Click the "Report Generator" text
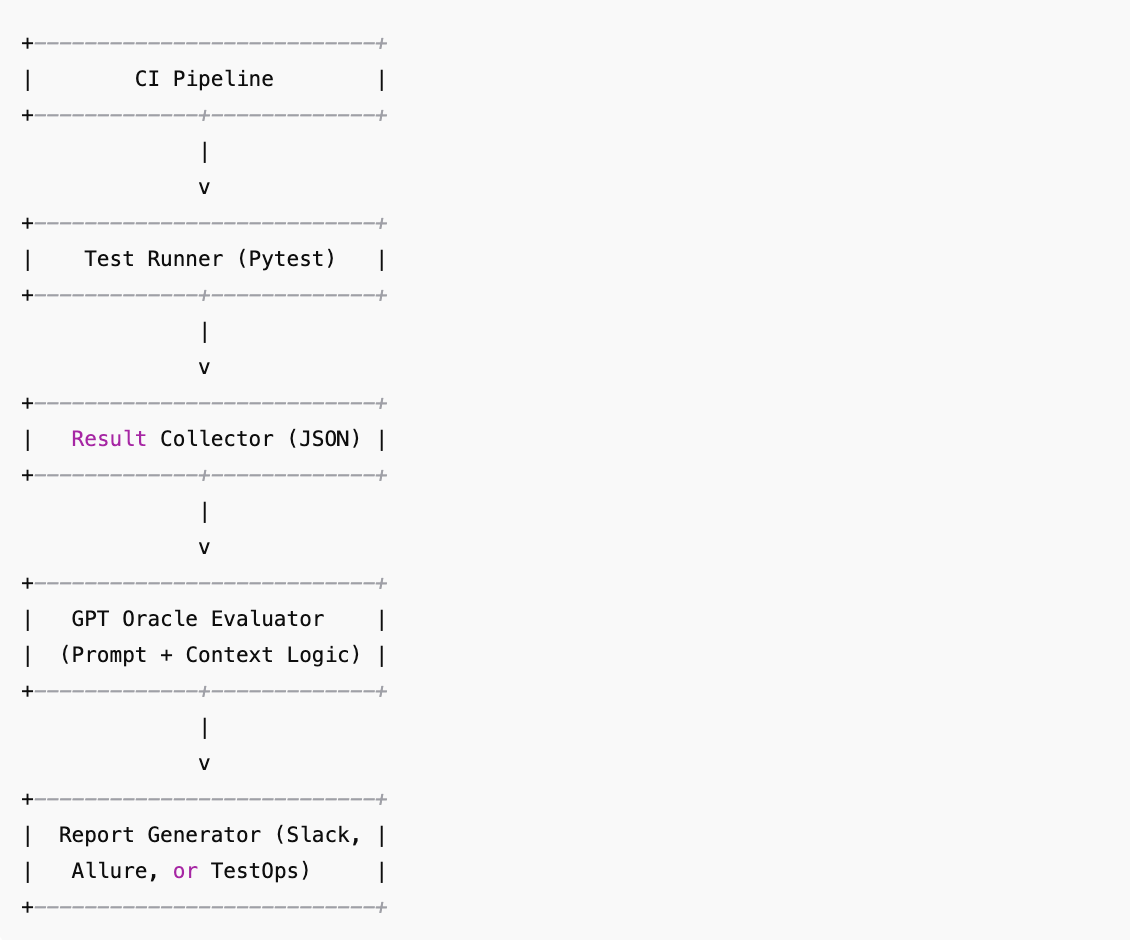 159,835
